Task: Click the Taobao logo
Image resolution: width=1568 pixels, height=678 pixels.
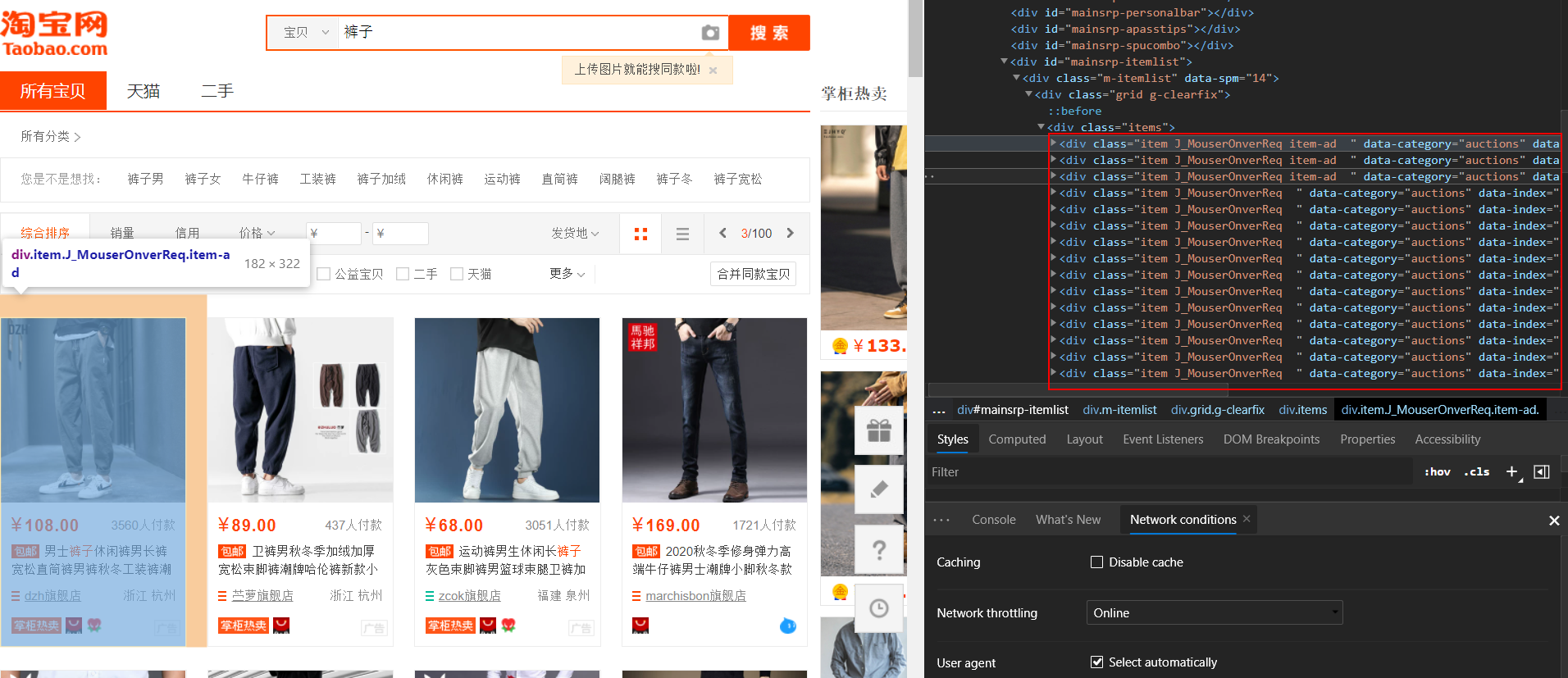Action: (54, 34)
